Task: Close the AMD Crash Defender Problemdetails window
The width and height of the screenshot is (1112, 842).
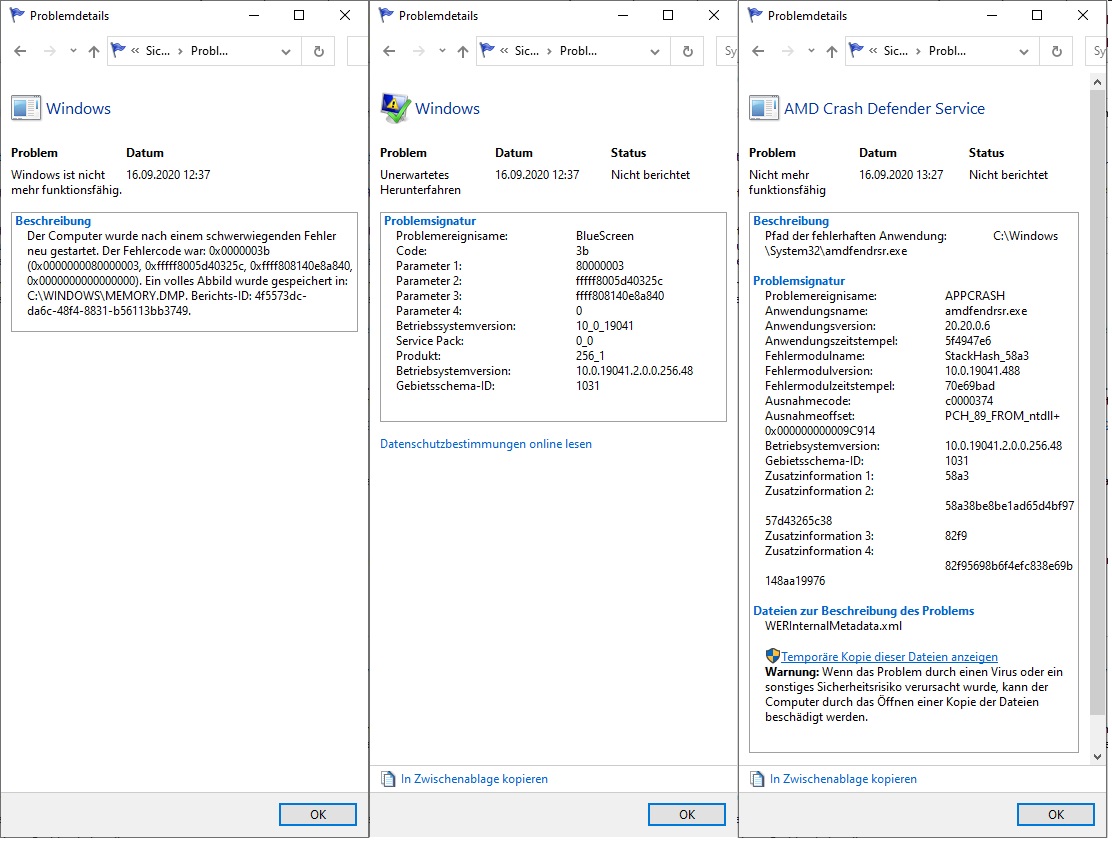Action: [1083, 15]
